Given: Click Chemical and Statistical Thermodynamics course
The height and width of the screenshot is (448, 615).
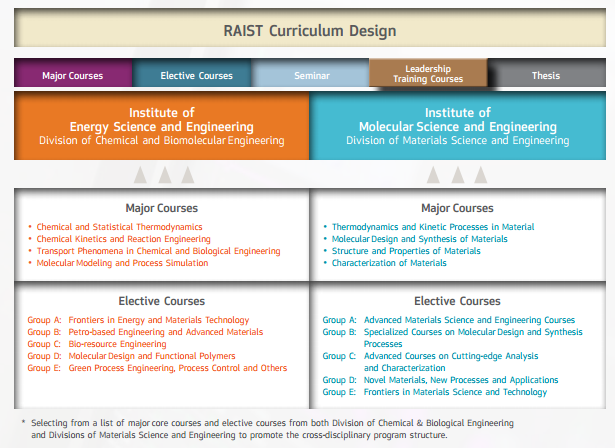Looking at the screenshot, I should 119,227.
